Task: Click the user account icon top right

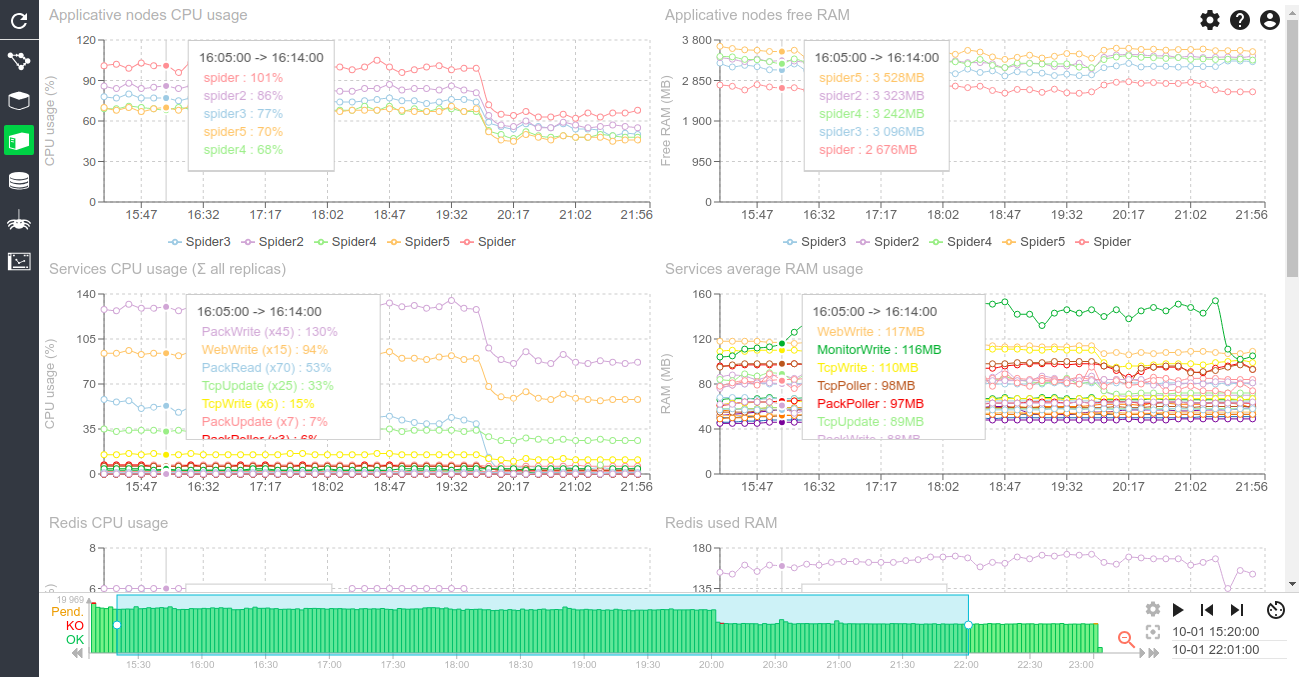Action: click(1270, 19)
